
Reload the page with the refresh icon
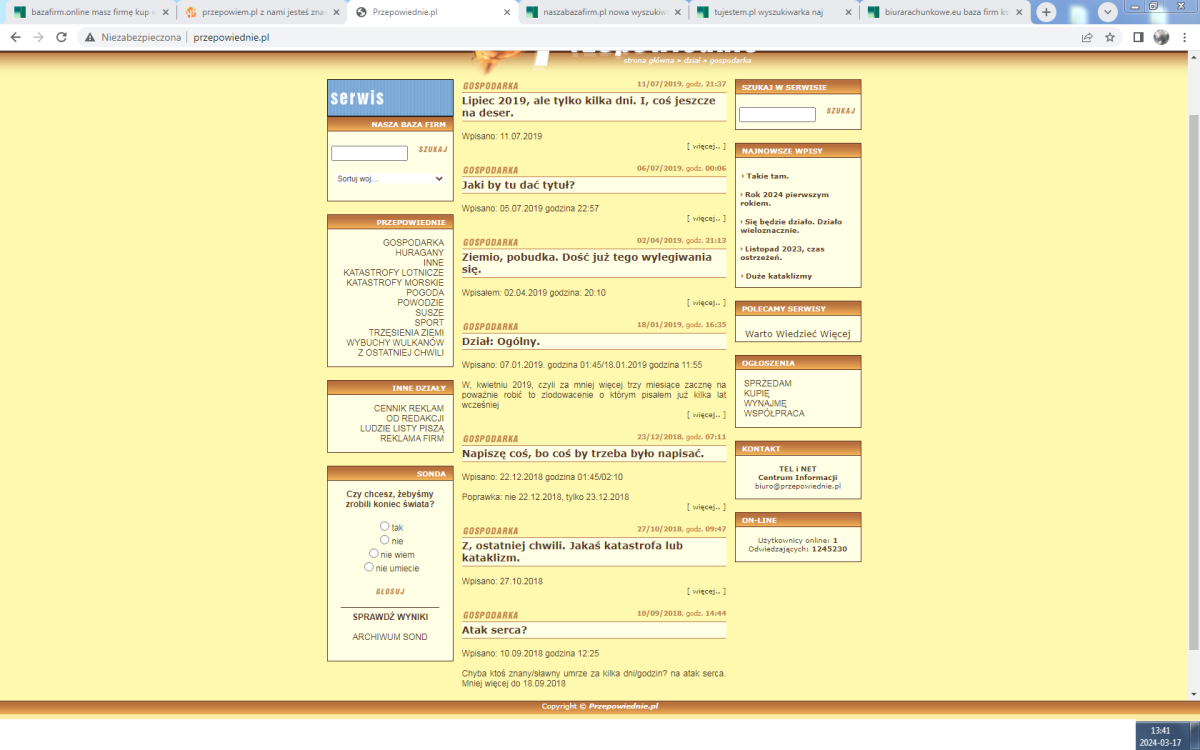pos(61,37)
